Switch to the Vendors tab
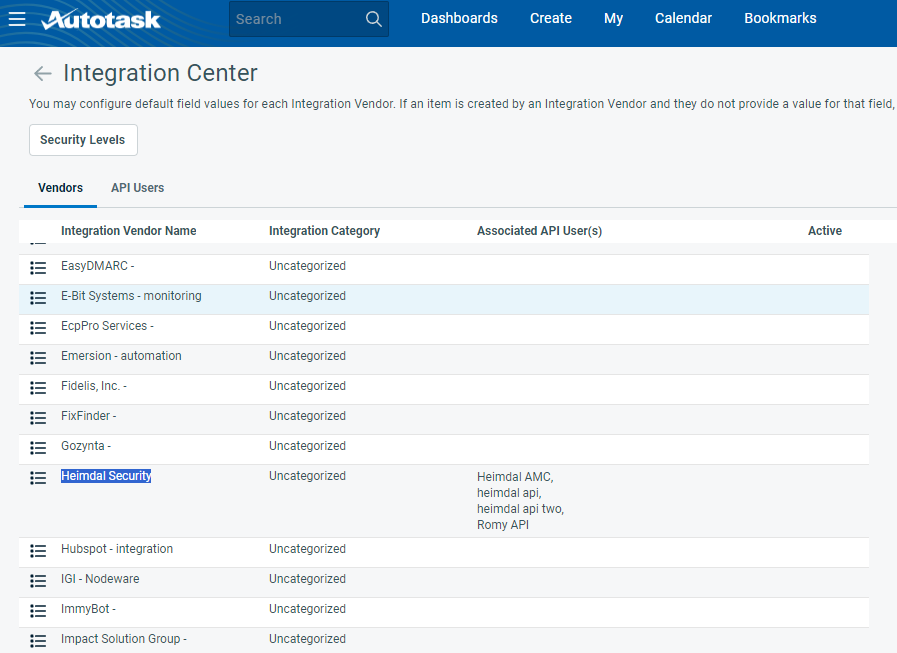The width and height of the screenshot is (897, 653). 60,188
